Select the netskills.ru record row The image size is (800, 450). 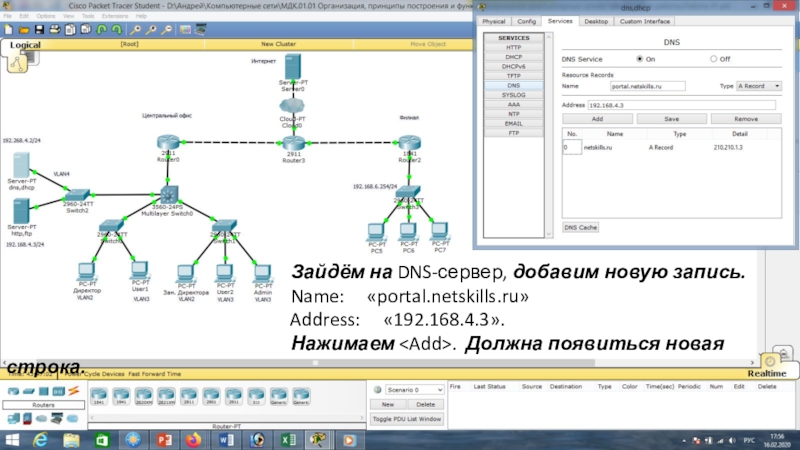[x=671, y=147]
